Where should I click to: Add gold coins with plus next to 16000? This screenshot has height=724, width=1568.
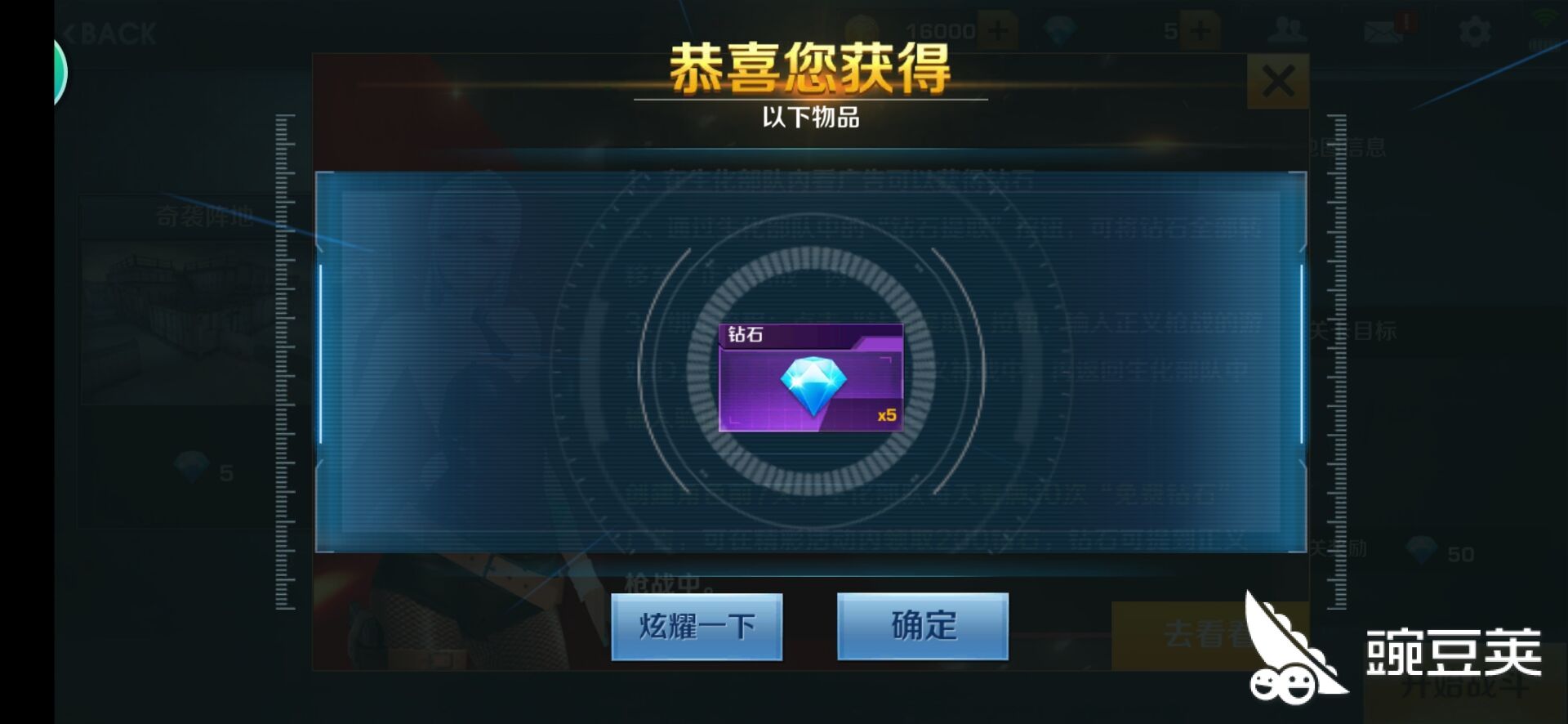pyautogui.click(x=997, y=31)
